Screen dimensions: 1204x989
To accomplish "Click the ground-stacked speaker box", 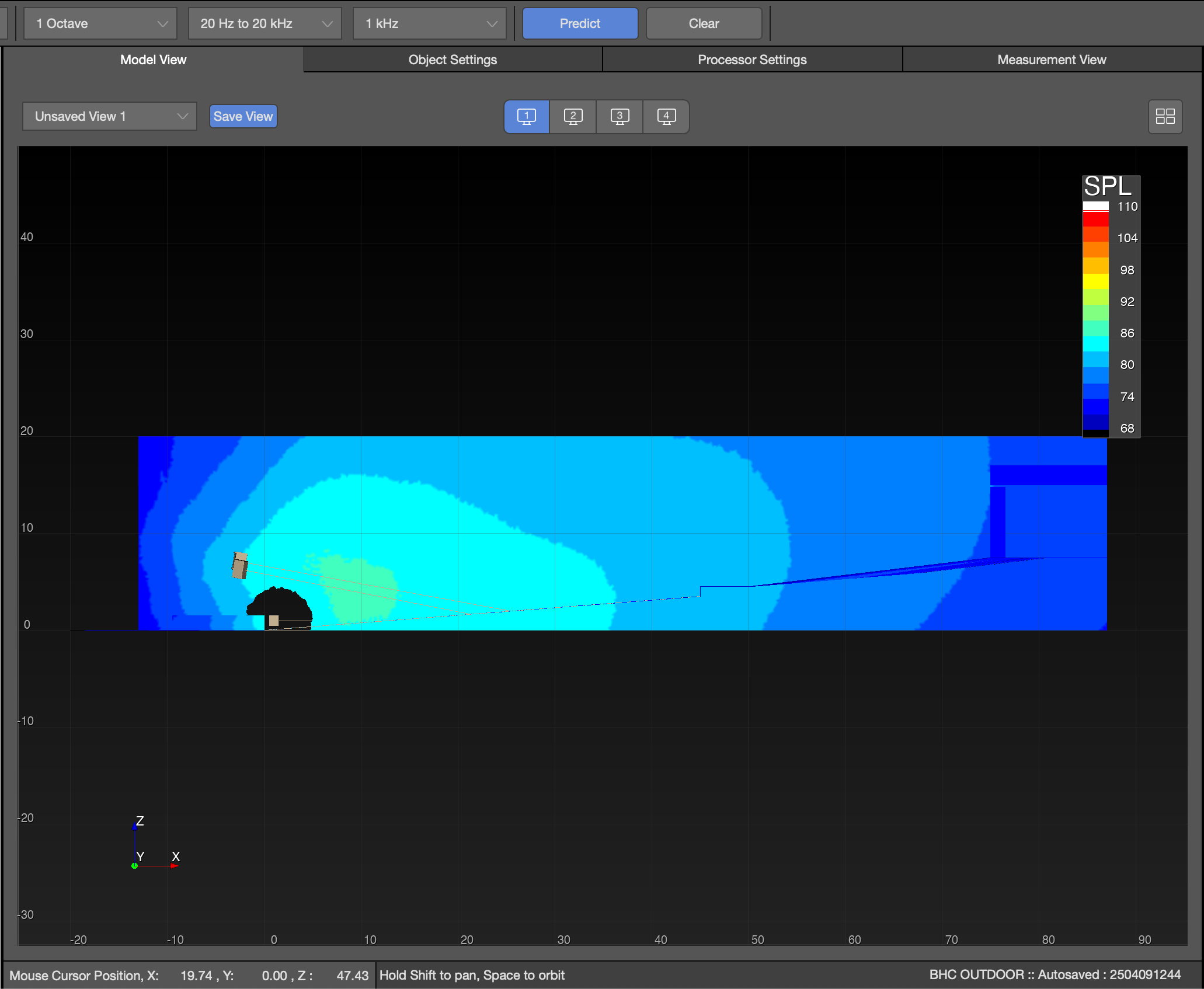I will (273, 620).
